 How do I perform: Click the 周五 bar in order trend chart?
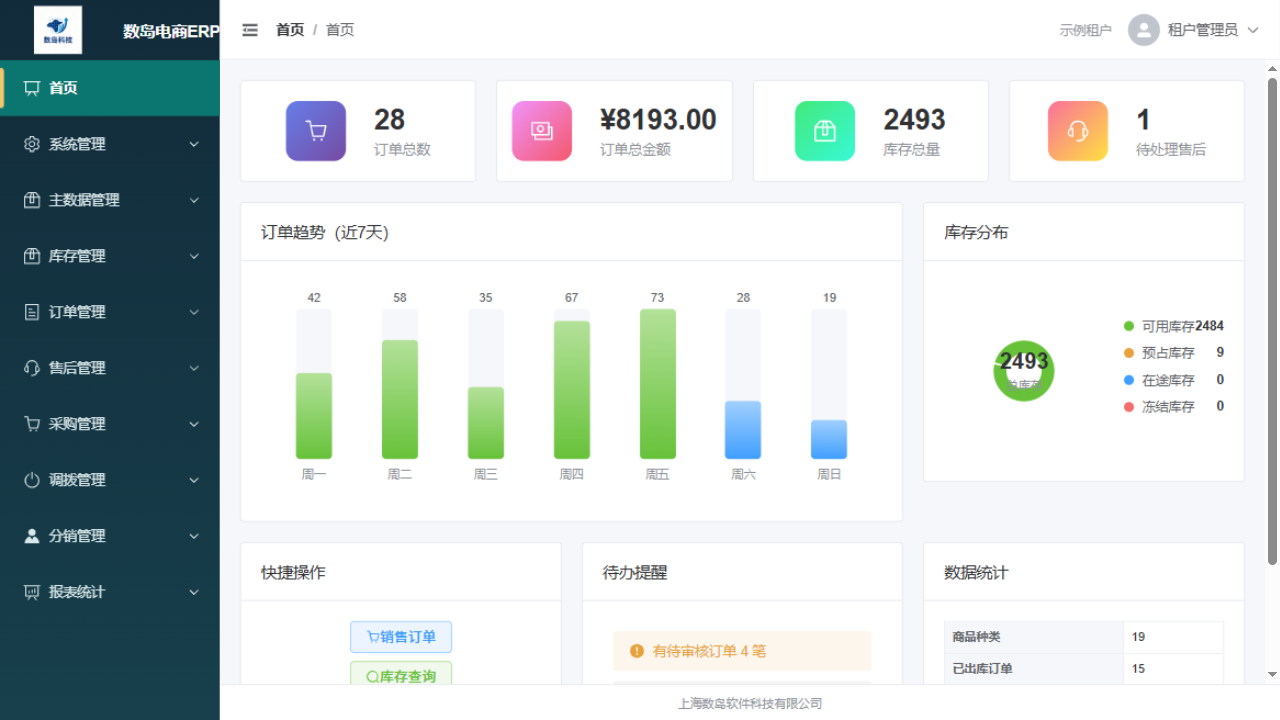[658, 384]
